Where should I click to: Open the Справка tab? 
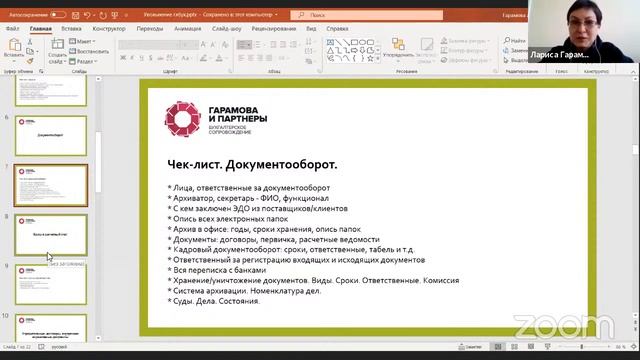coord(338,29)
